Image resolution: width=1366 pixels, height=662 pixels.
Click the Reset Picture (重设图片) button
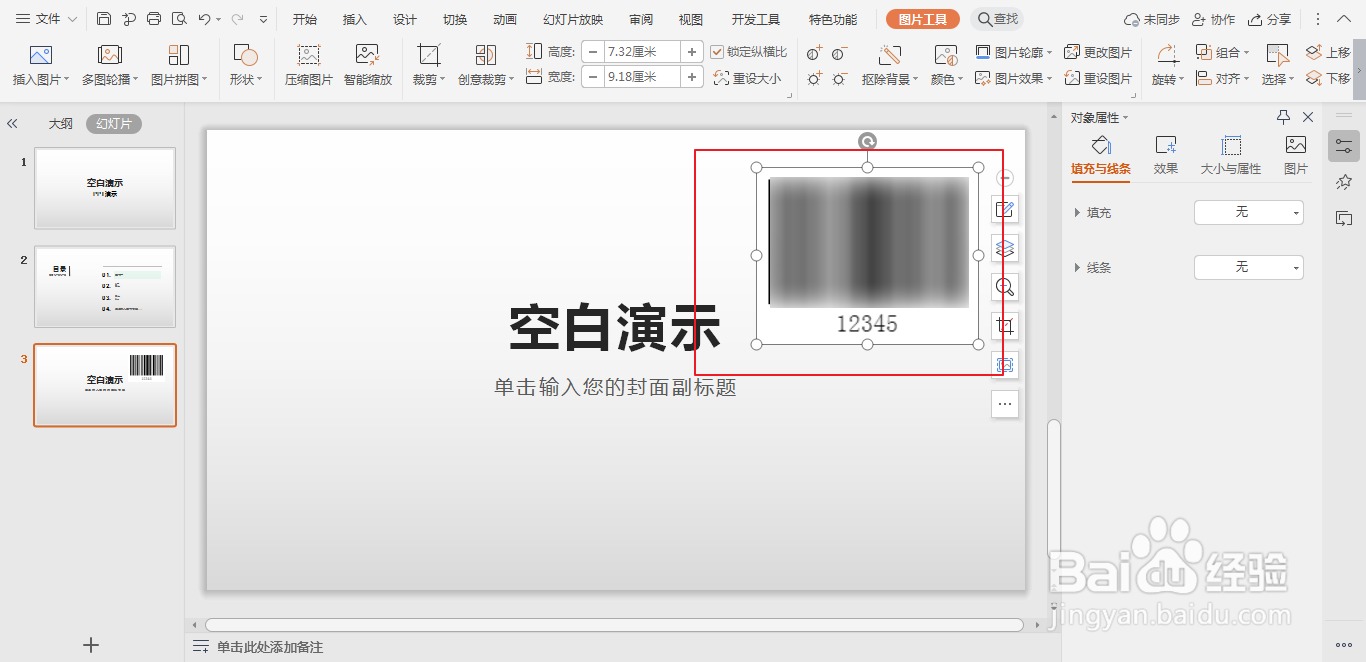click(1098, 78)
